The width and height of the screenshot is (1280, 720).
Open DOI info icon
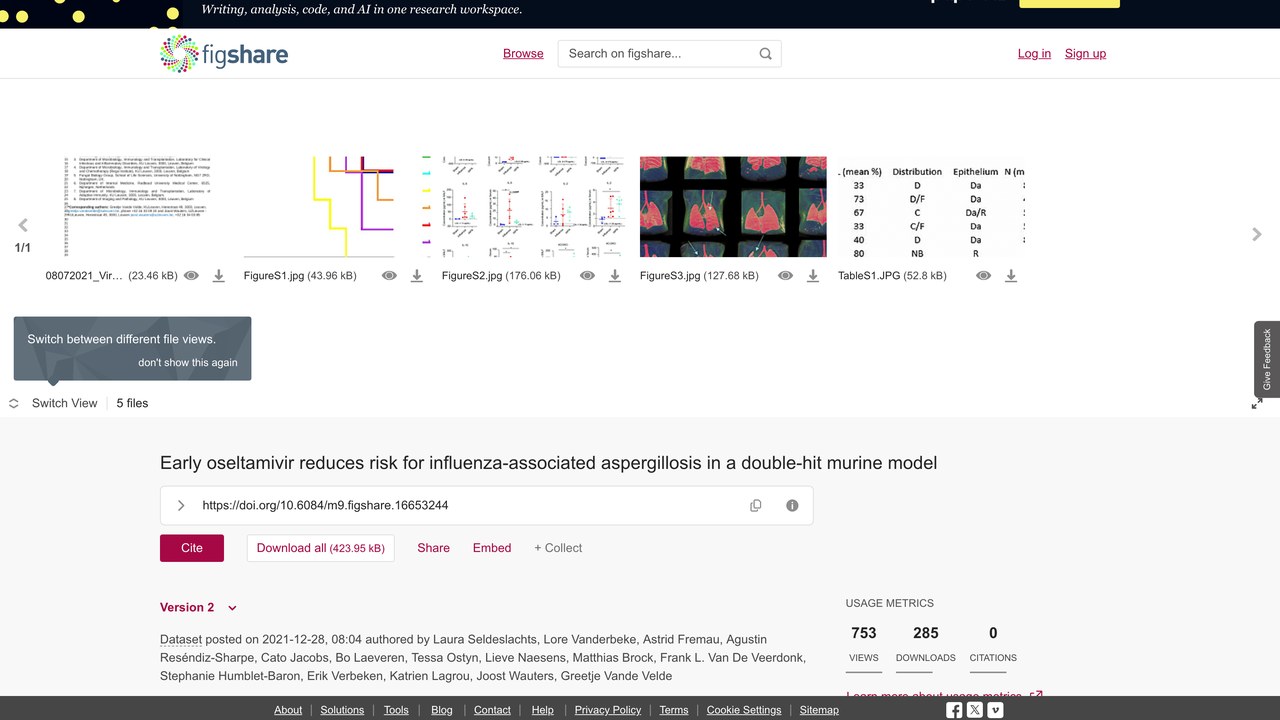pyautogui.click(x=792, y=506)
